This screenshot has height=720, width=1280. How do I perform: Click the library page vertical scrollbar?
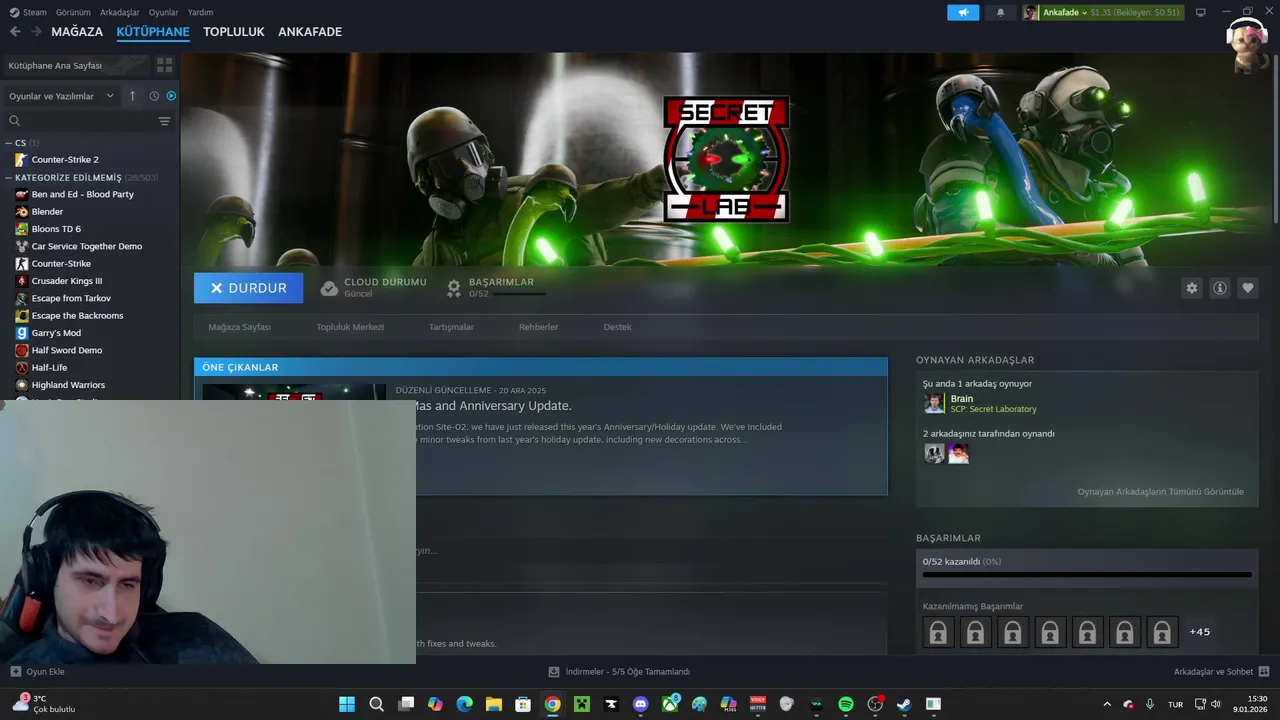[x=1276, y=140]
